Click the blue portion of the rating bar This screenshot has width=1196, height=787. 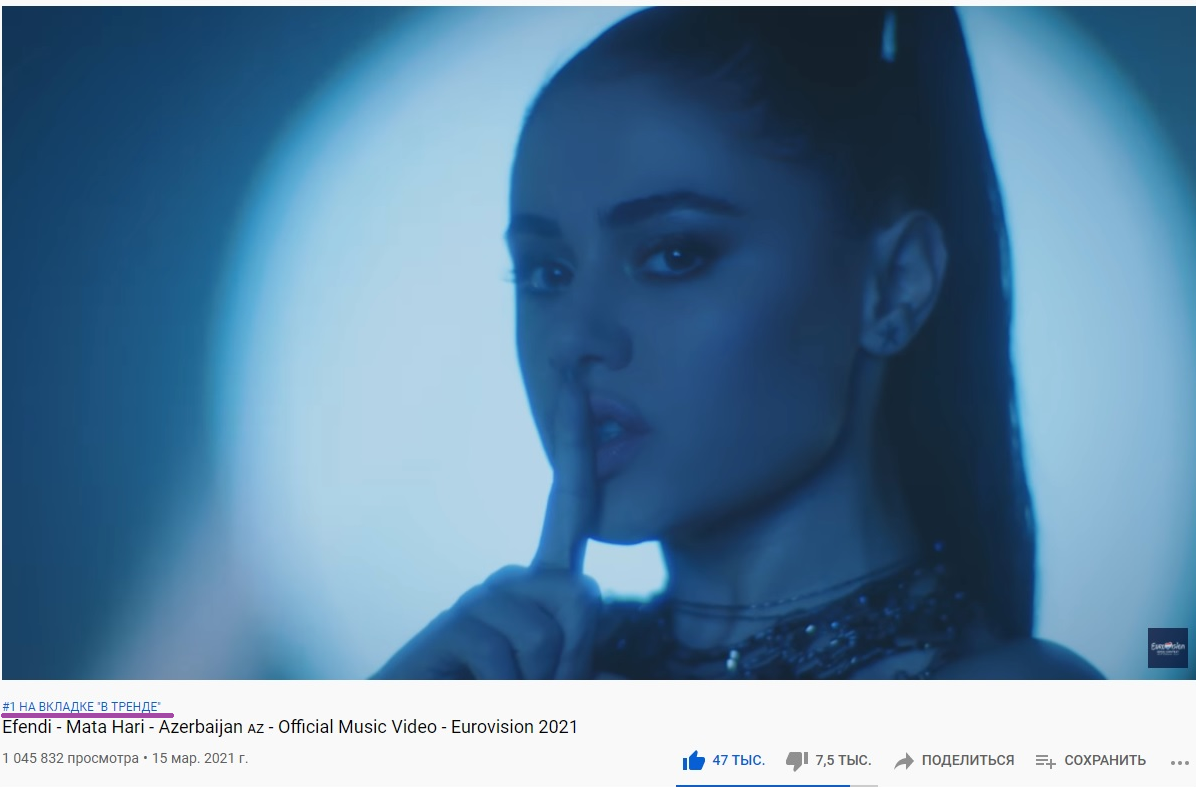pyautogui.click(x=763, y=785)
